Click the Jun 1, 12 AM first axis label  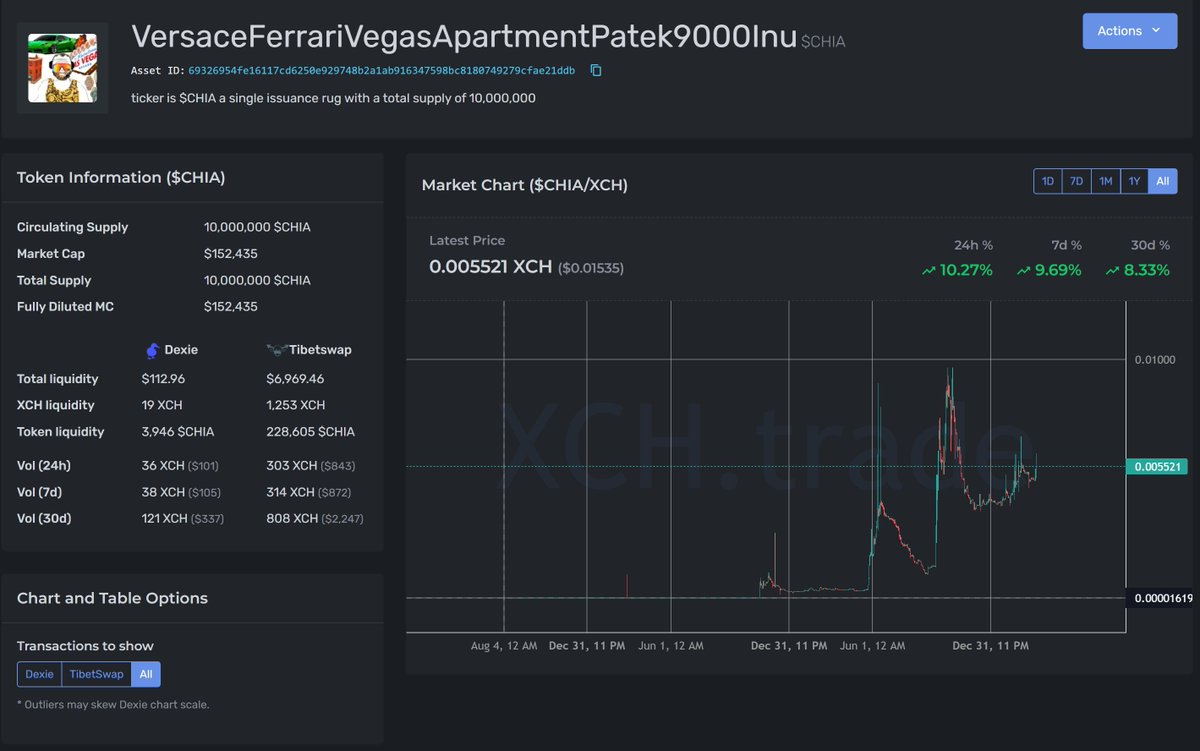(x=671, y=646)
